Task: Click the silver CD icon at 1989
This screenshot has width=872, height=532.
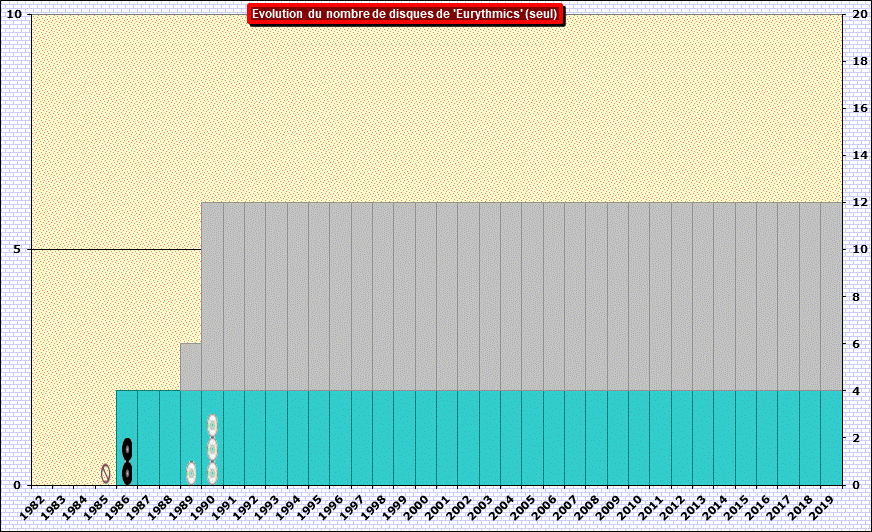Action: [191, 473]
